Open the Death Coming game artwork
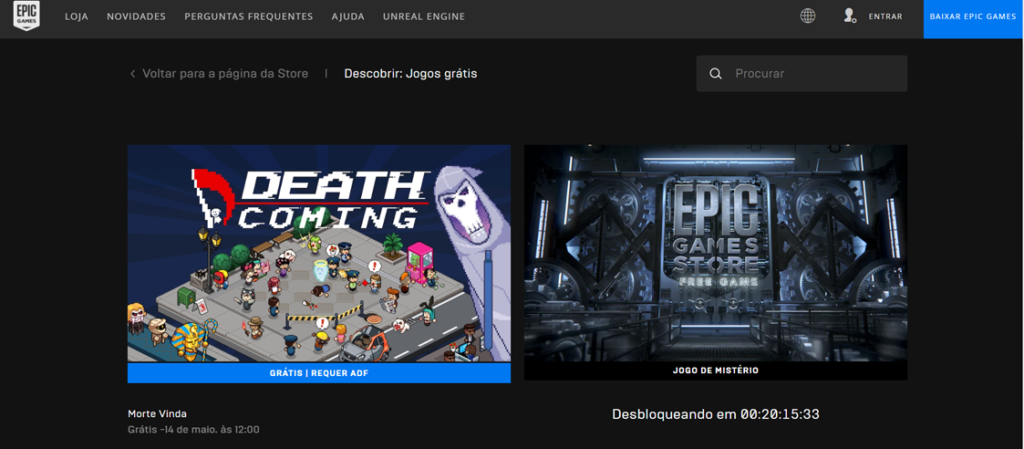1024x449 pixels. 319,252
